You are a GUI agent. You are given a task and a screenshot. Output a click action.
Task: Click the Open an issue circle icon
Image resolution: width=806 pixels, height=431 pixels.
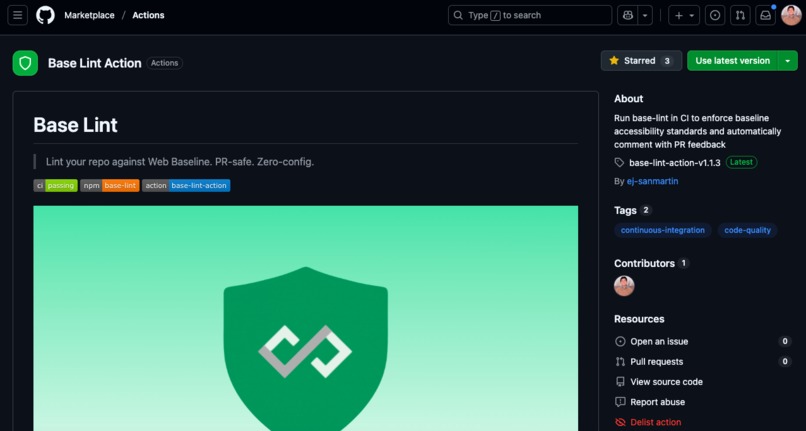(x=620, y=342)
